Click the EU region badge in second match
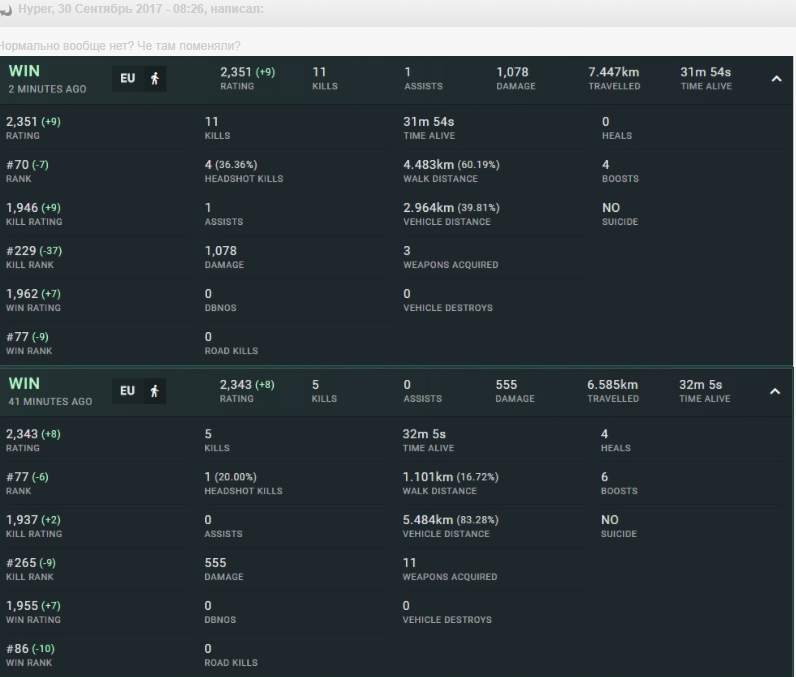The image size is (796, 677). [x=127, y=391]
